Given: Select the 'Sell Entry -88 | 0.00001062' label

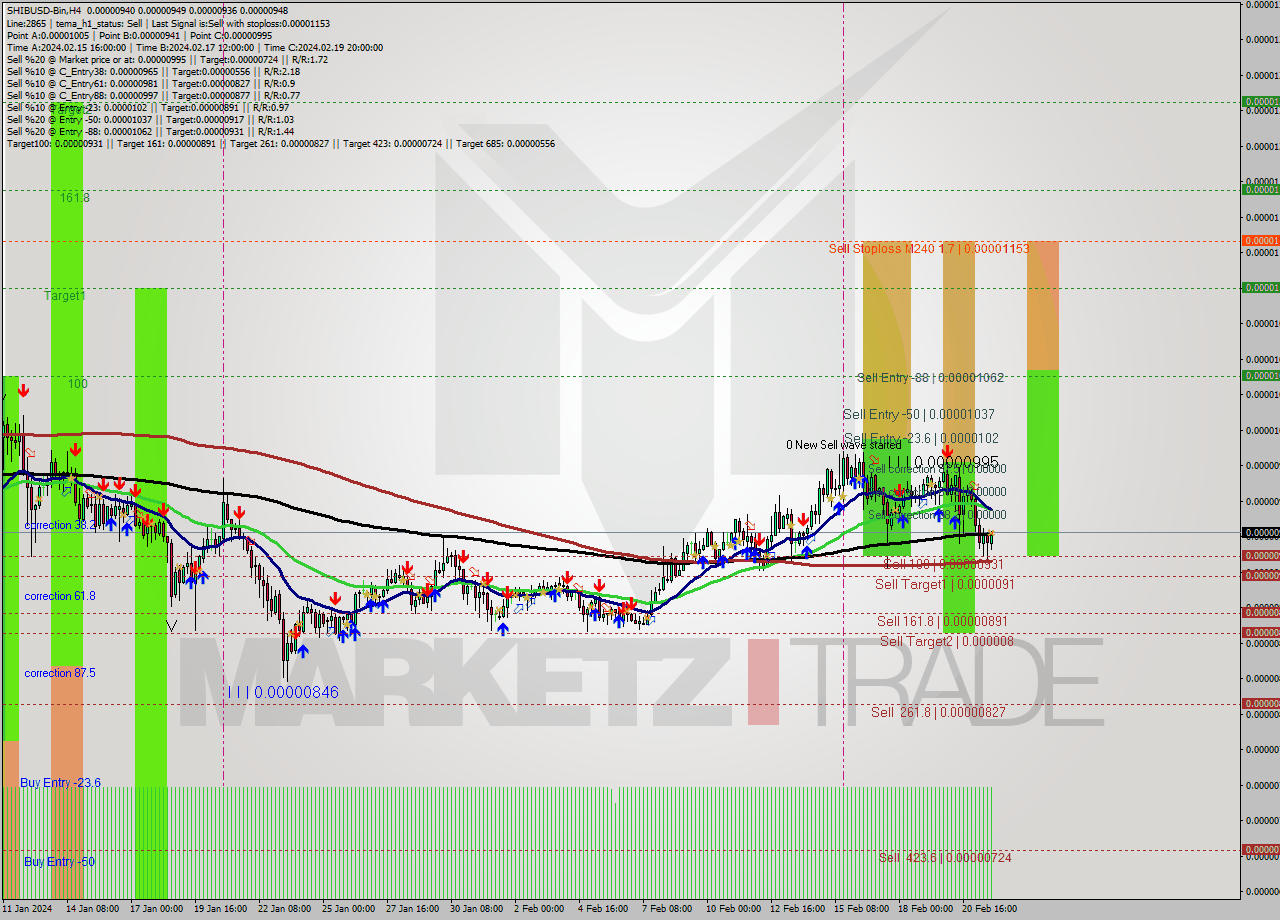Looking at the screenshot, I should 930,377.
